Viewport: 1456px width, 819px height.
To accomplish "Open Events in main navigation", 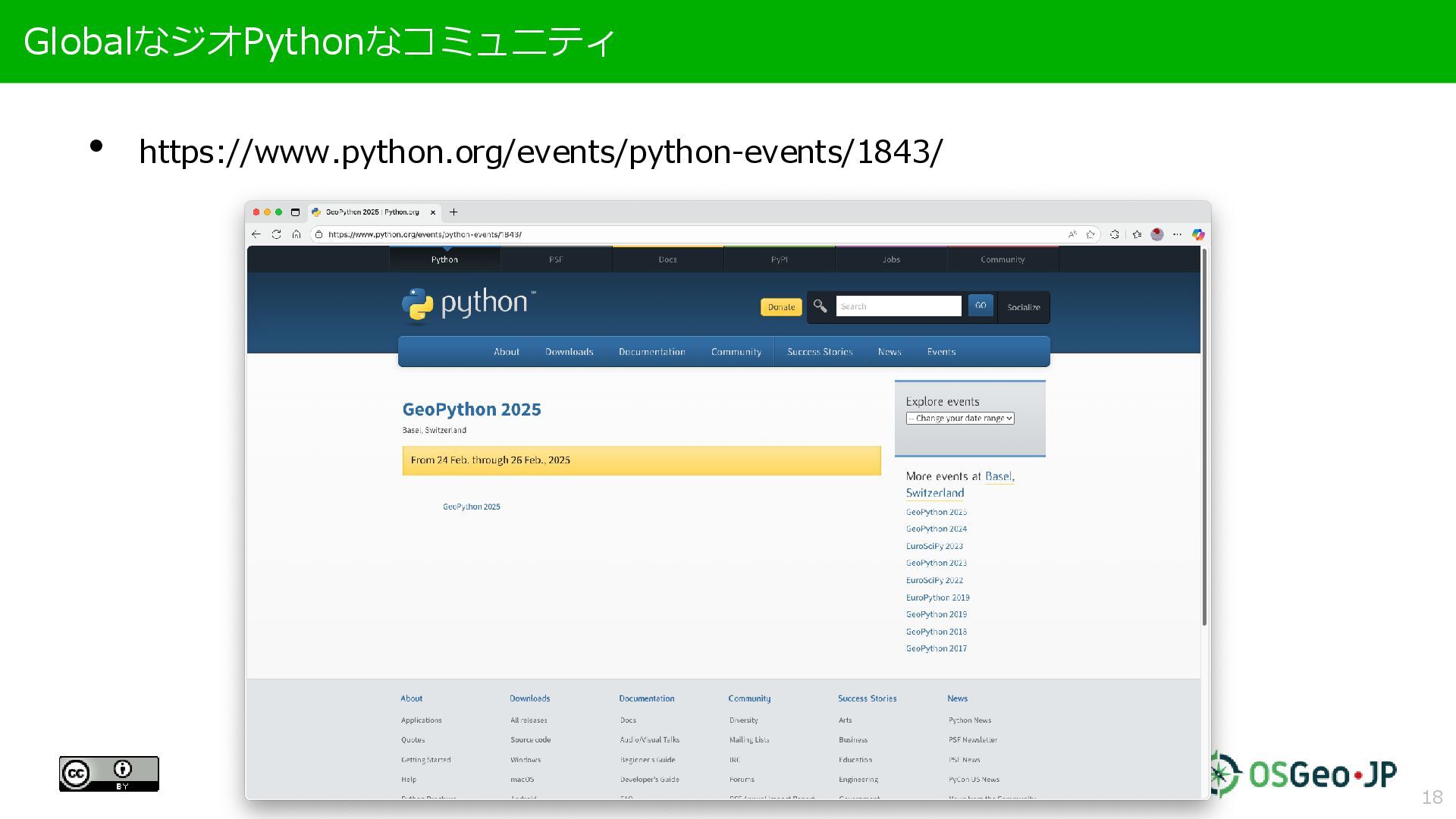I will (x=941, y=352).
